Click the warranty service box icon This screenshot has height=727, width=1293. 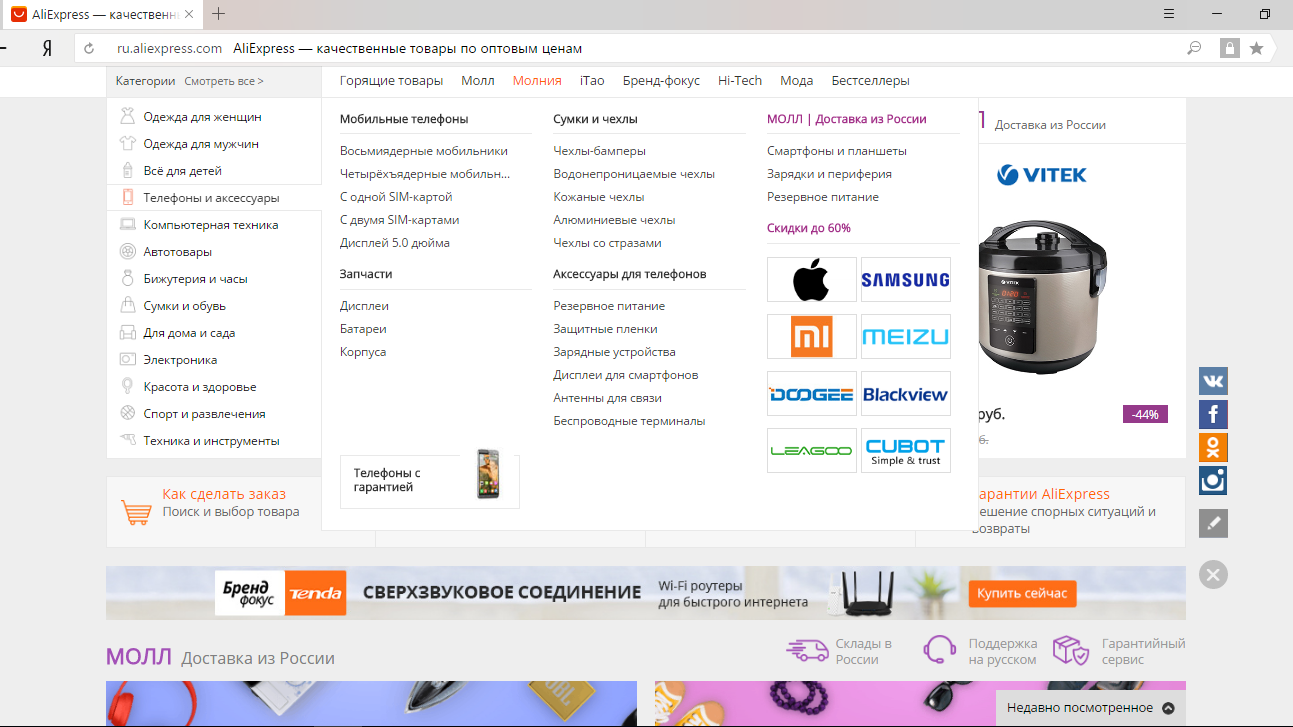[x=1071, y=650]
